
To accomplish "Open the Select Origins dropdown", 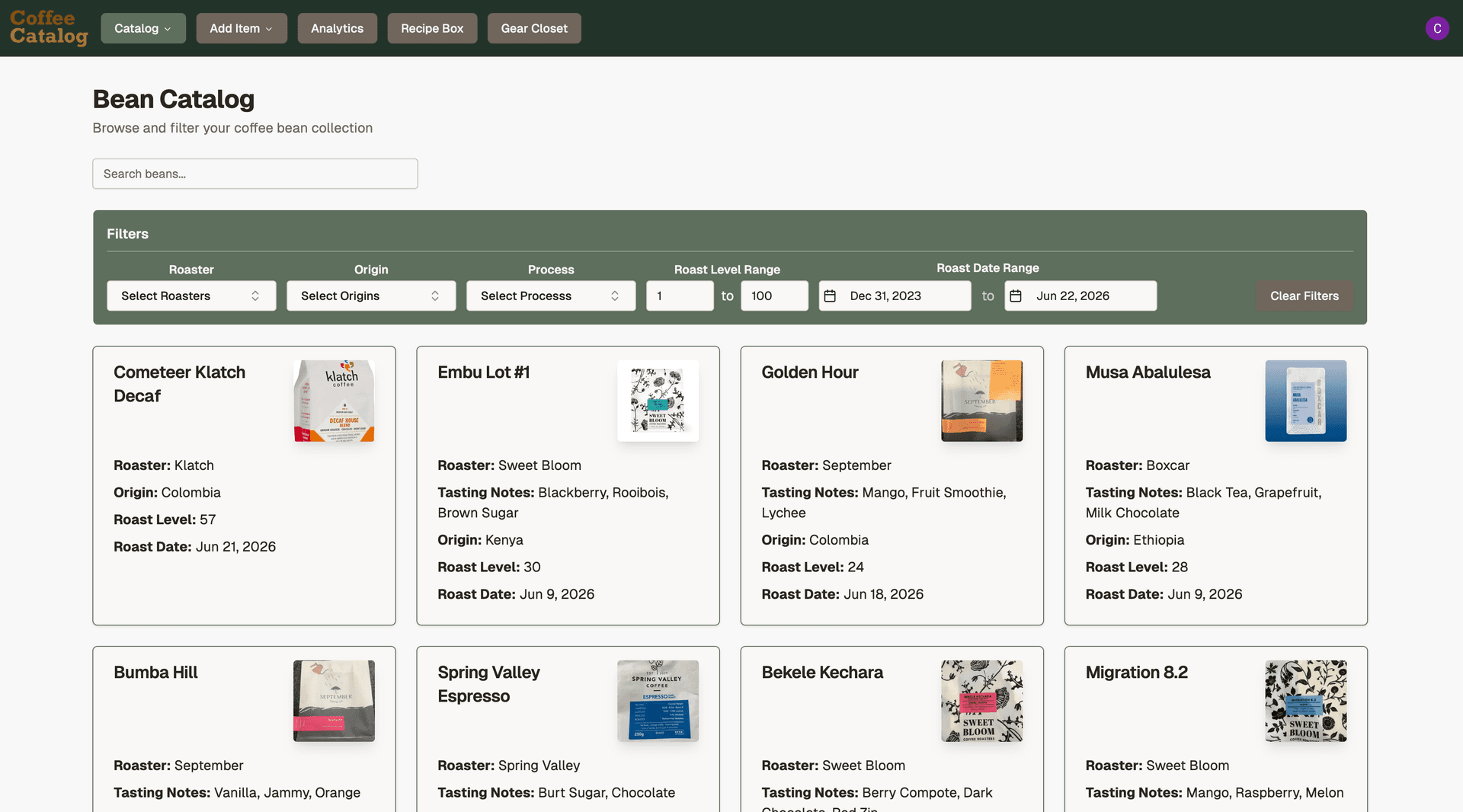I will 371,296.
